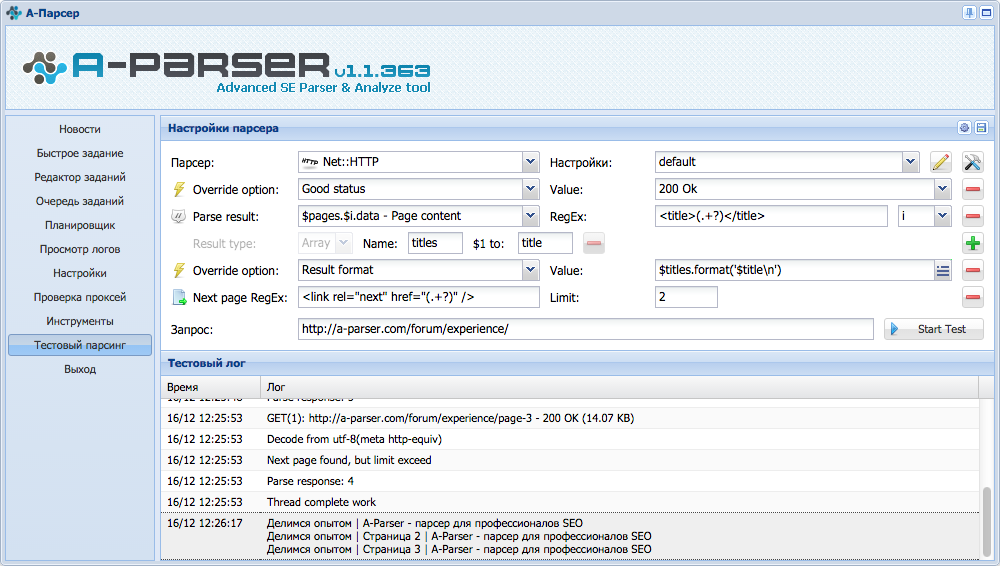Click the lightning icon beside Result format
1000x566 pixels.
179,271
